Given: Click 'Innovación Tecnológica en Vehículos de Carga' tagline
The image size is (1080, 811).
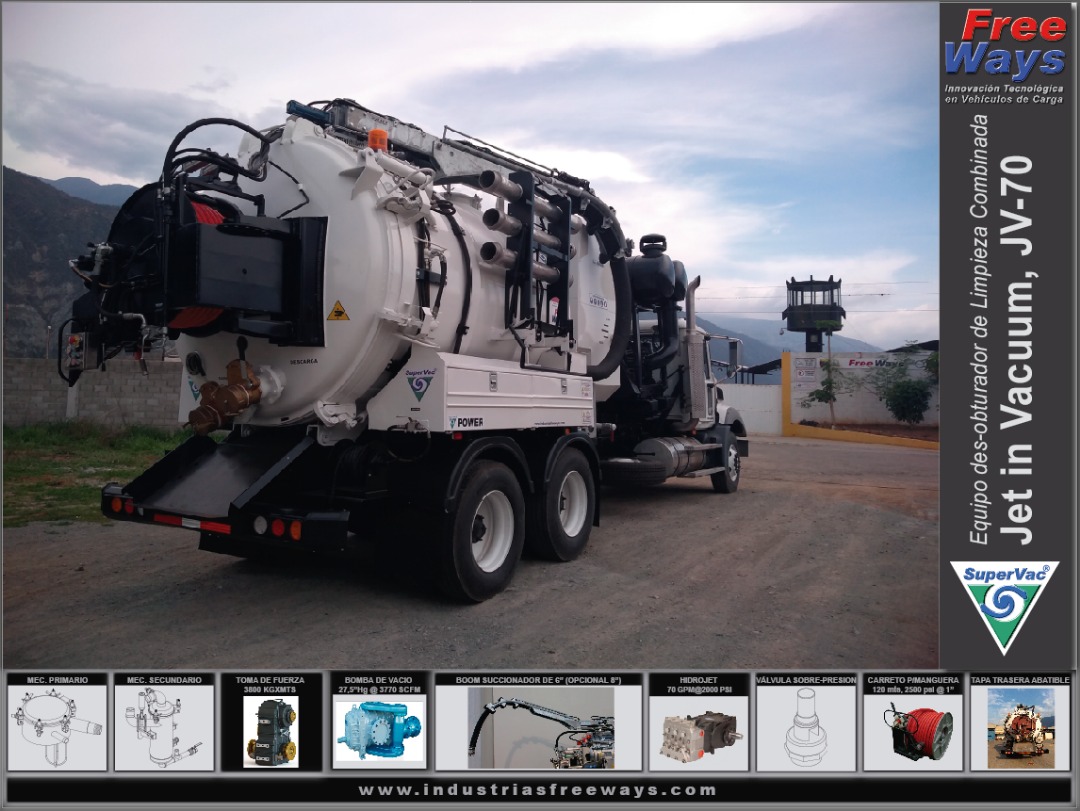Looking at the screenshot, I should pyautogui.click(x=1004, y=94).
